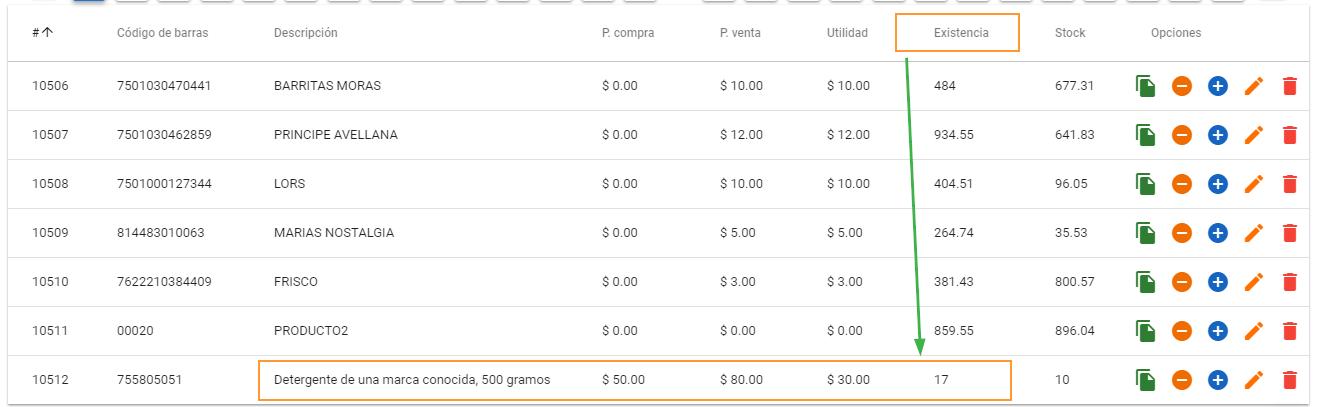
Task: Delete the LORS product row
Action: pos(1290,184)
